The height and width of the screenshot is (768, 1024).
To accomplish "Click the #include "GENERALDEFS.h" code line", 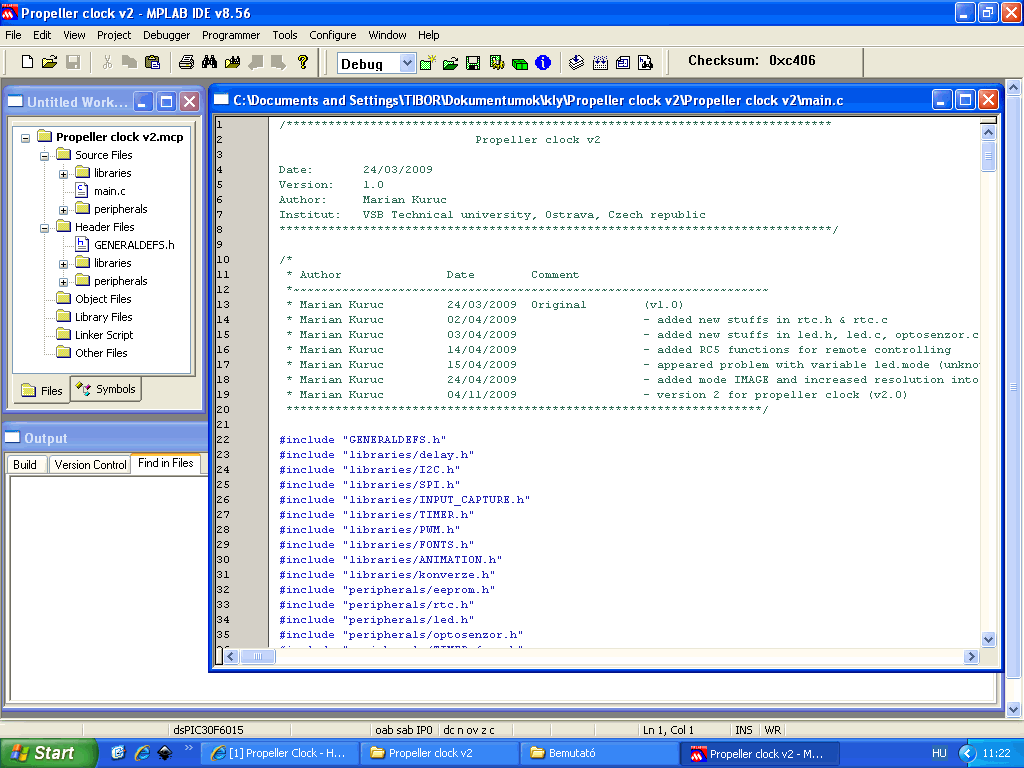I will (362, 440).
